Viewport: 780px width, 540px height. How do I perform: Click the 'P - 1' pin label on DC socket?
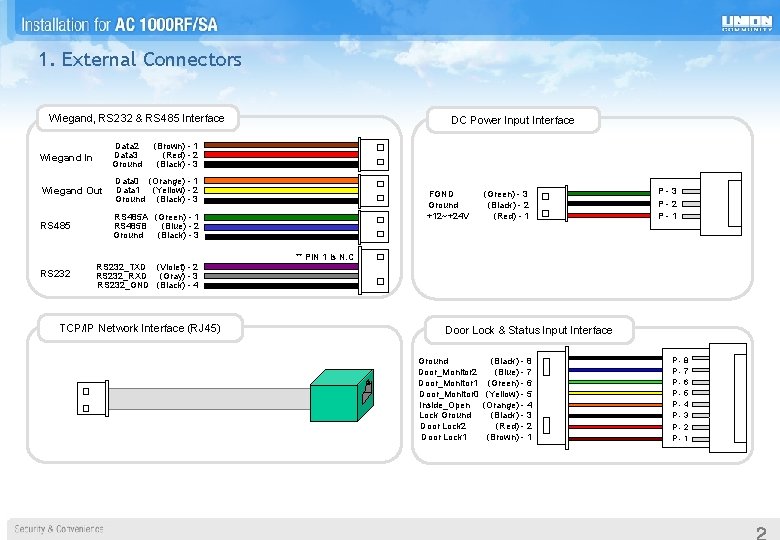667,216
